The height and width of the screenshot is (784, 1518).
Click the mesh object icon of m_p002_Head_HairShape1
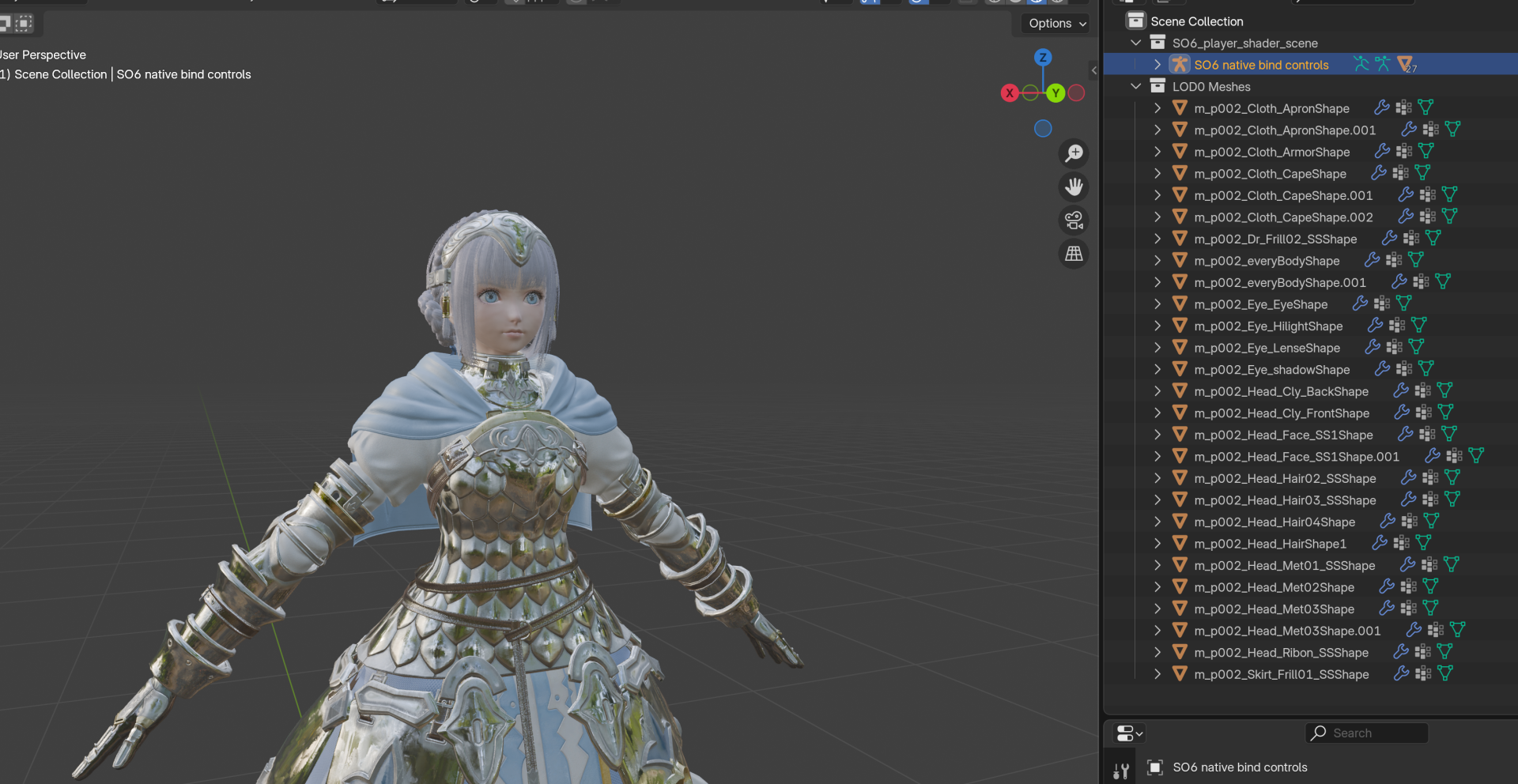[1180, 543]
